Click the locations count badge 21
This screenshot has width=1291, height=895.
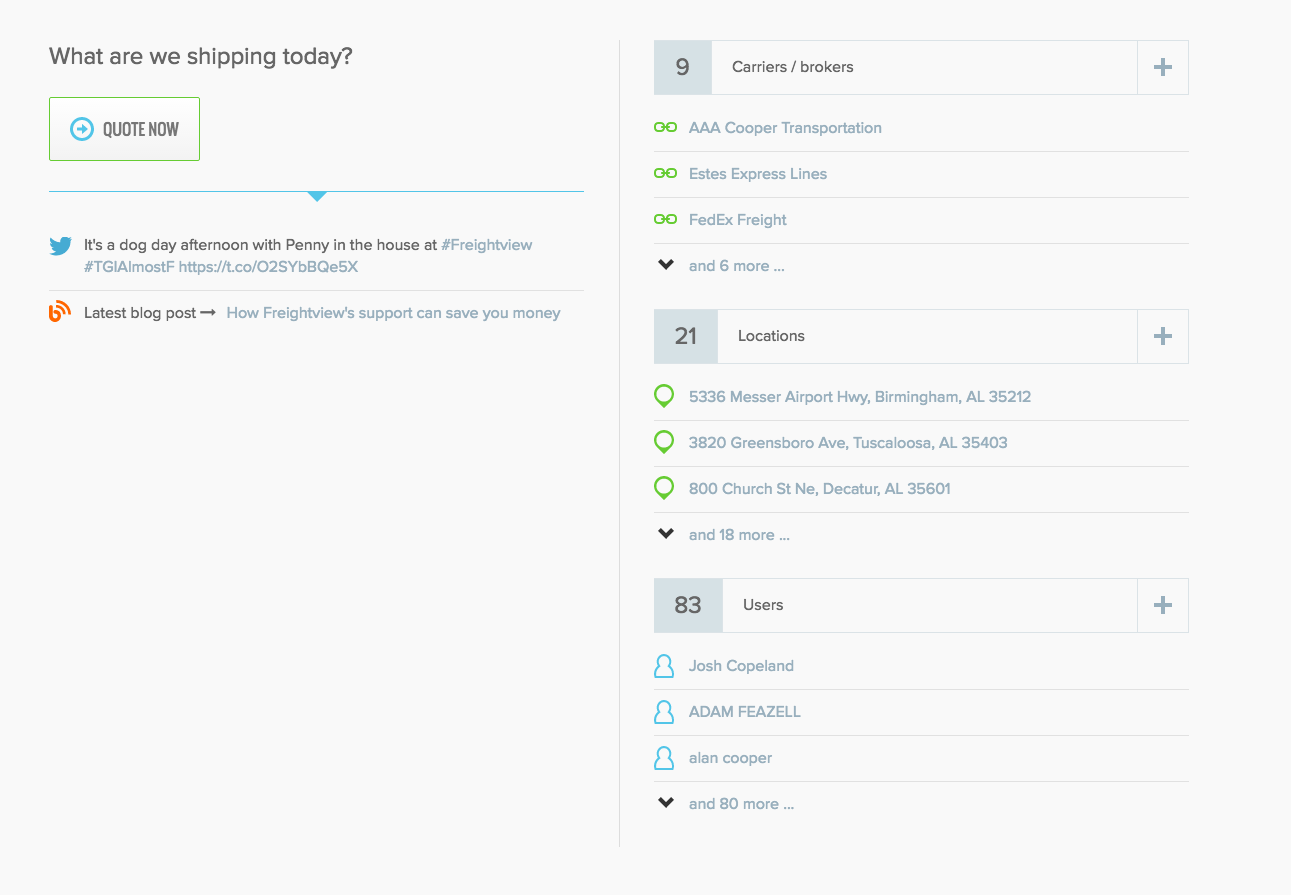[x=686, y=336]
